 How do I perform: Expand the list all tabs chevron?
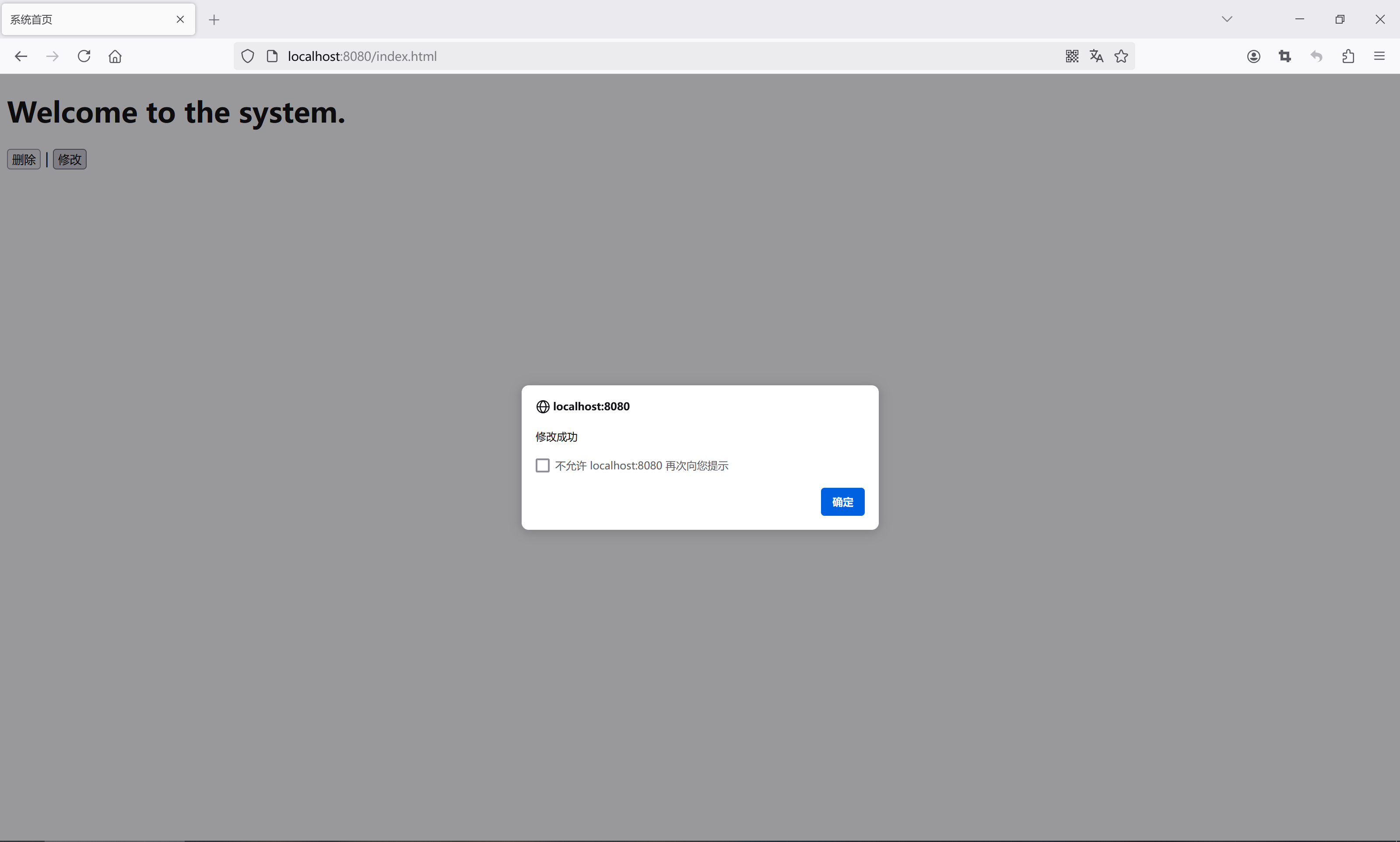tap(1227, 19)
